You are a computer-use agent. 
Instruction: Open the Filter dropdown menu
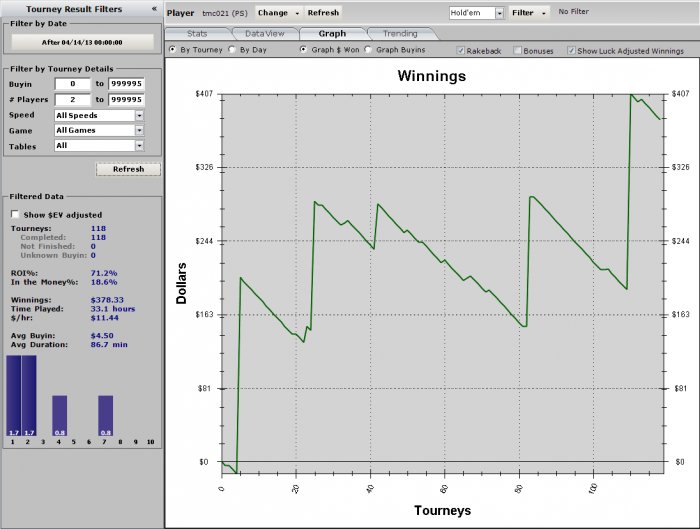click(x=528, y=13)
